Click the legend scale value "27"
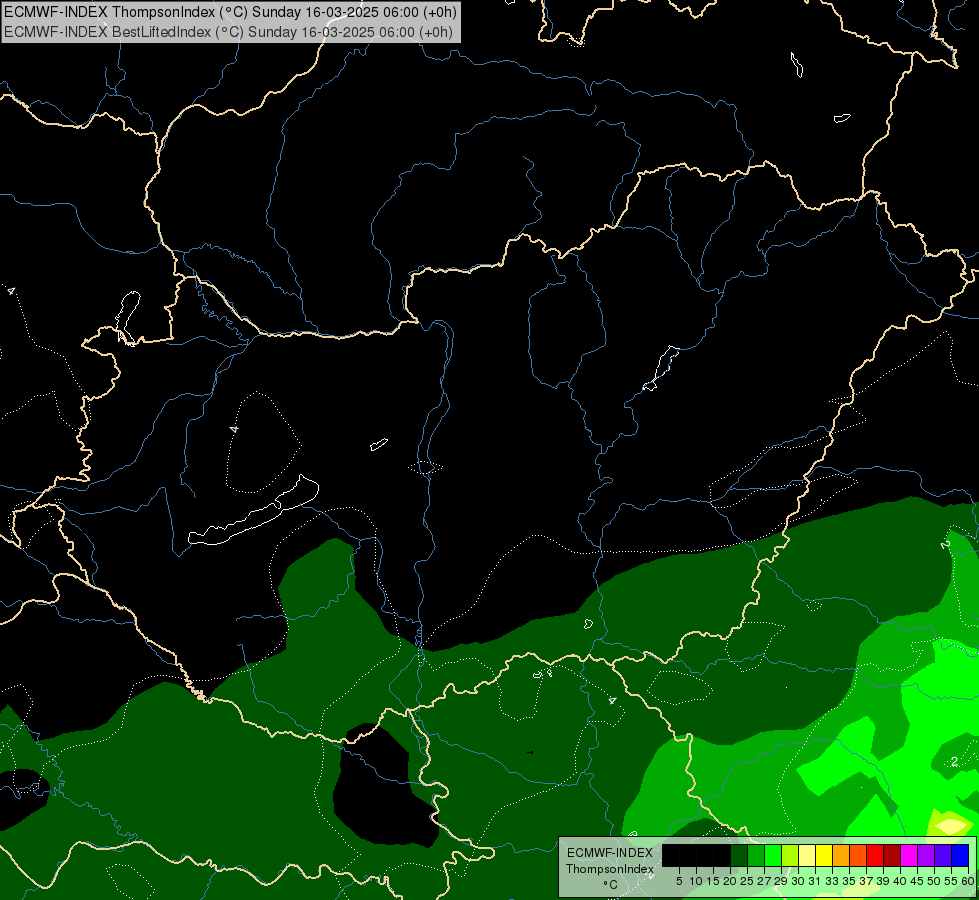This screenshot has height=900, width=979. (x=764, y=881)
